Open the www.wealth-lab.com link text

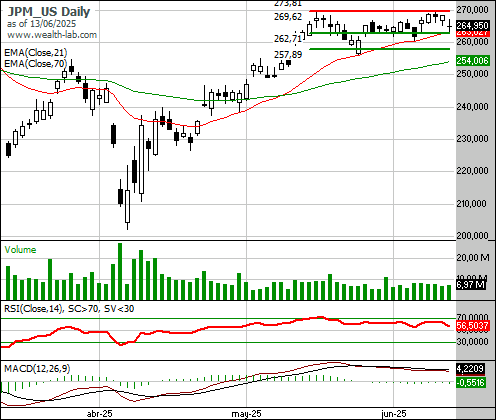coord(52,35)
